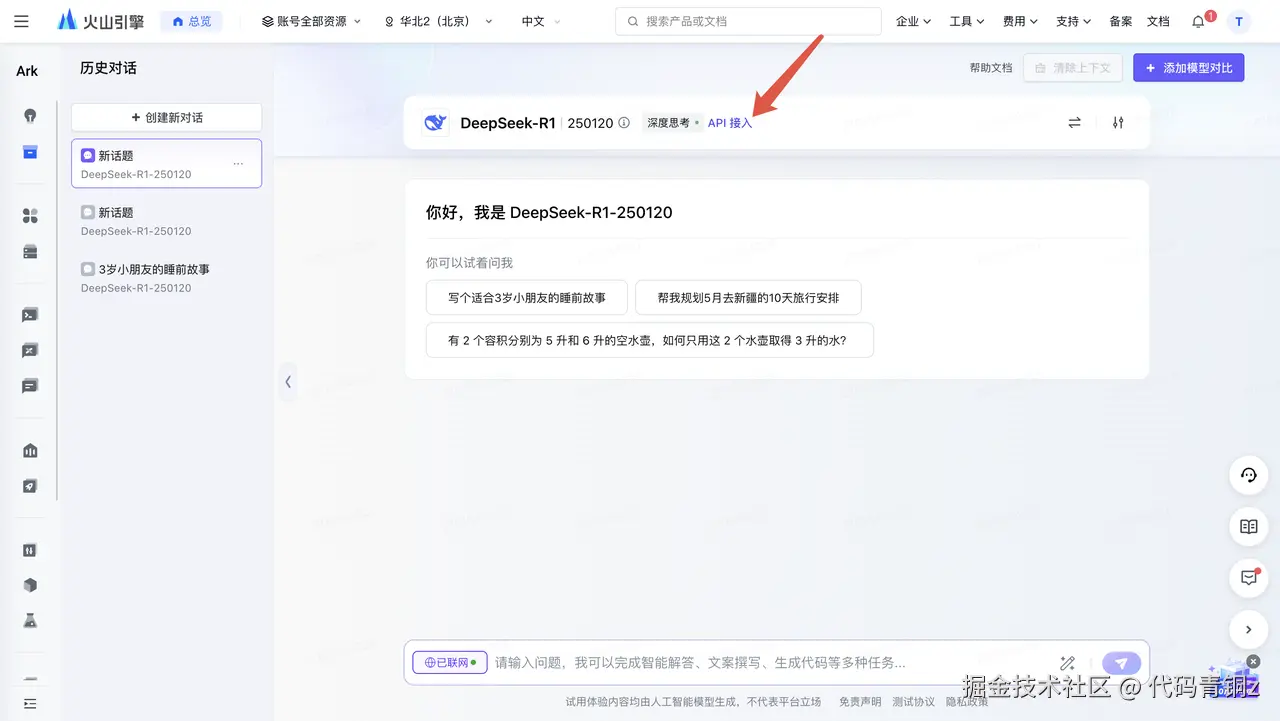This screenshot has height=721, width=1280.
Task: Send message with paper plane button
Action: click(x=1121, y=663)
